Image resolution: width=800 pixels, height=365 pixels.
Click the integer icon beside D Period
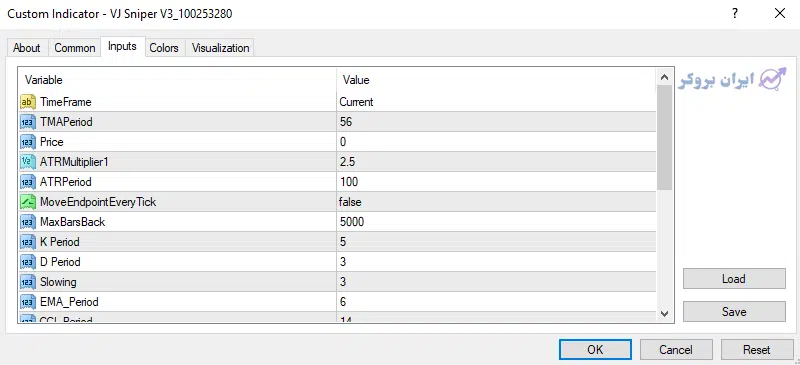click(28, 262)
